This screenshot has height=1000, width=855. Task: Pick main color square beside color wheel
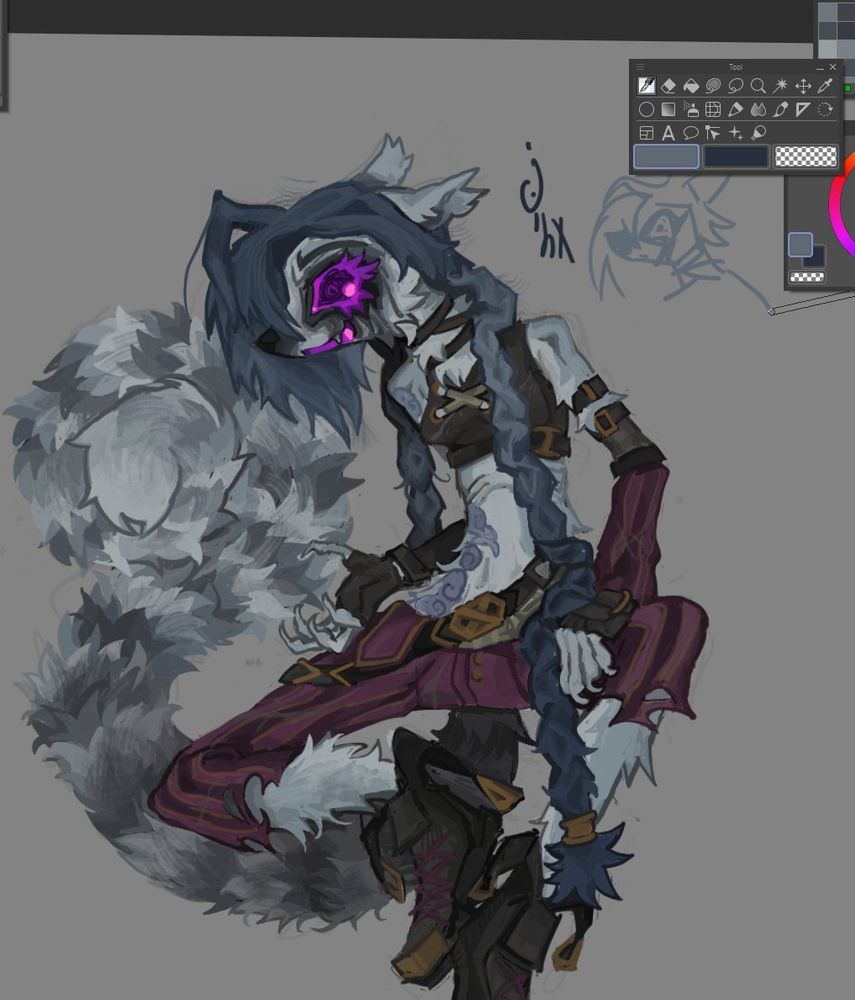[x=800, y=244]
